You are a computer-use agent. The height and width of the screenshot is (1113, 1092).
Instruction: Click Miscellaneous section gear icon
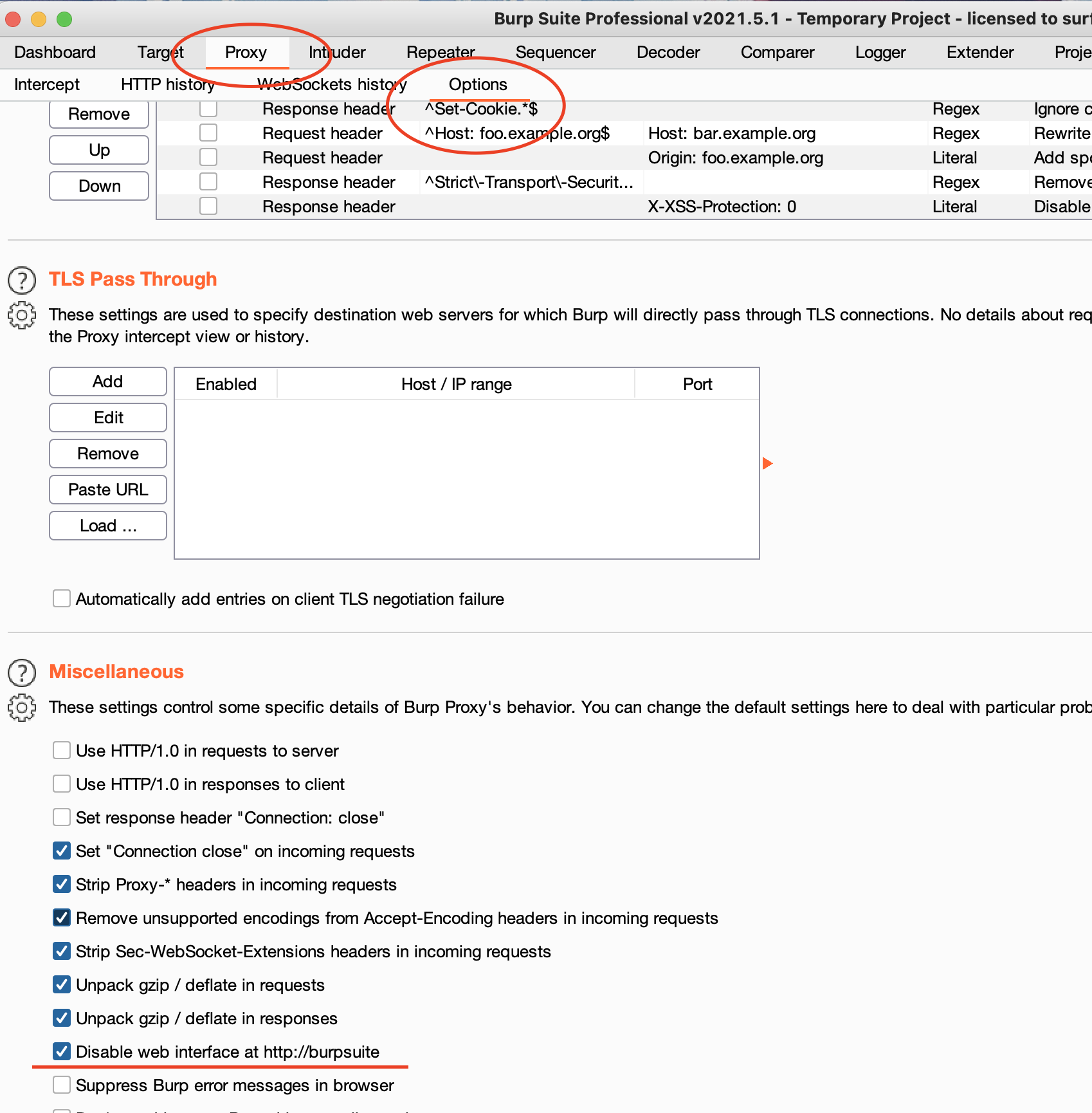point(22,708)
